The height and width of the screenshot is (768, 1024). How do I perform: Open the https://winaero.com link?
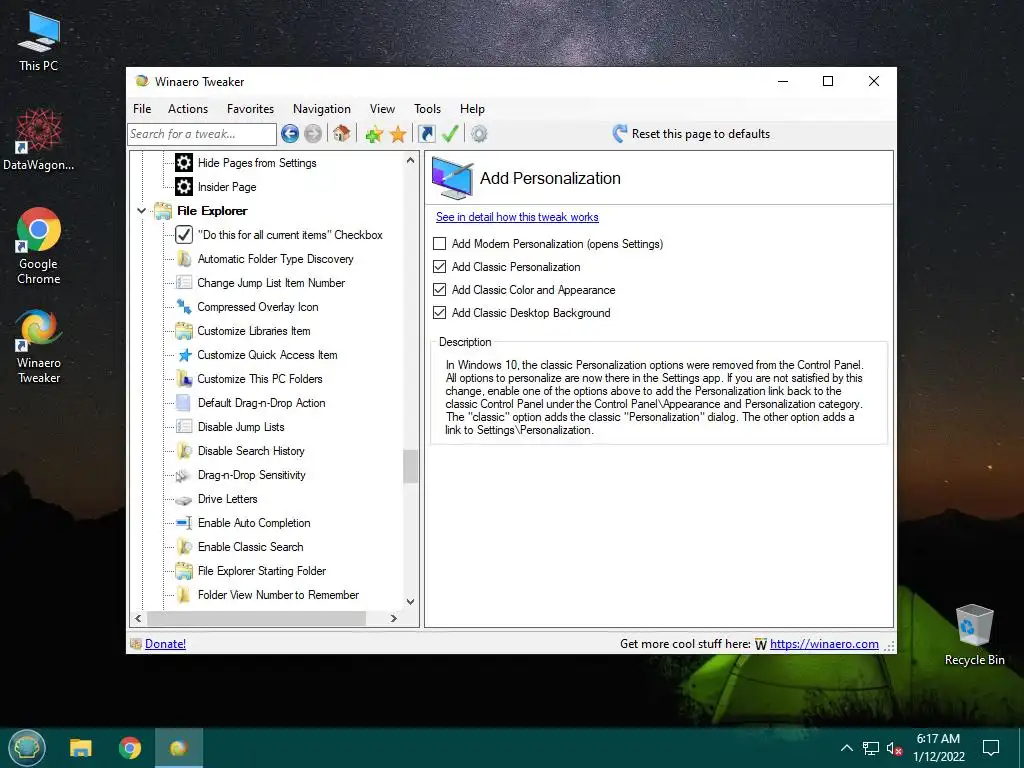[x=824, y=644]
